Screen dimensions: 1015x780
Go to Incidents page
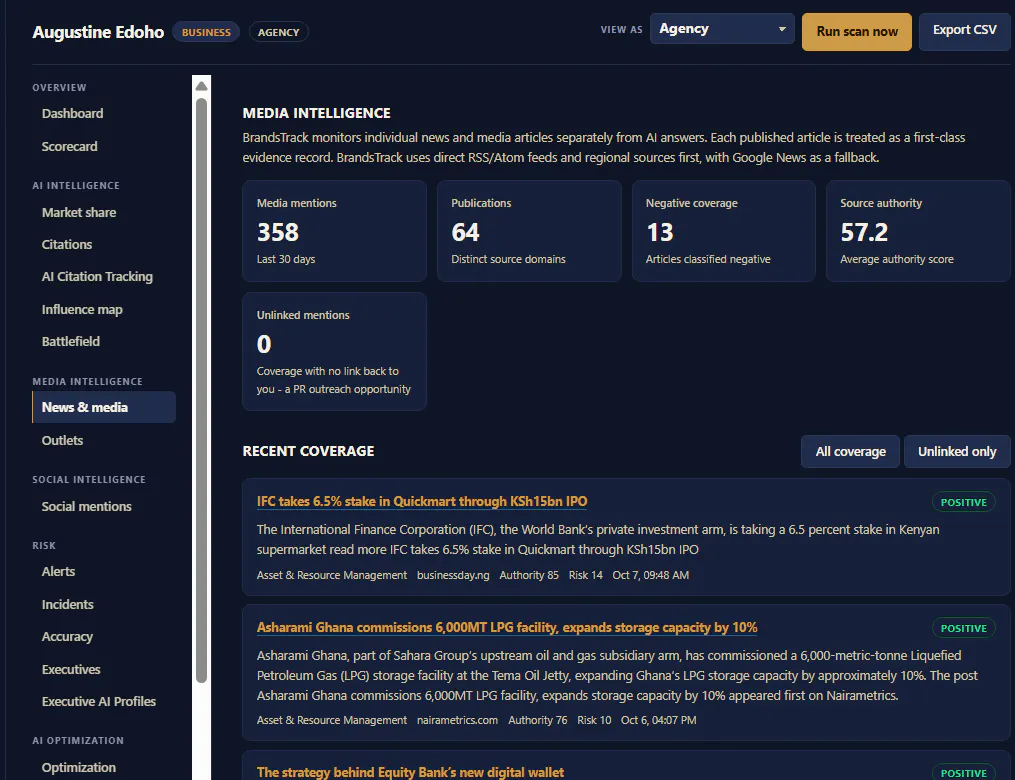[67, 605]
